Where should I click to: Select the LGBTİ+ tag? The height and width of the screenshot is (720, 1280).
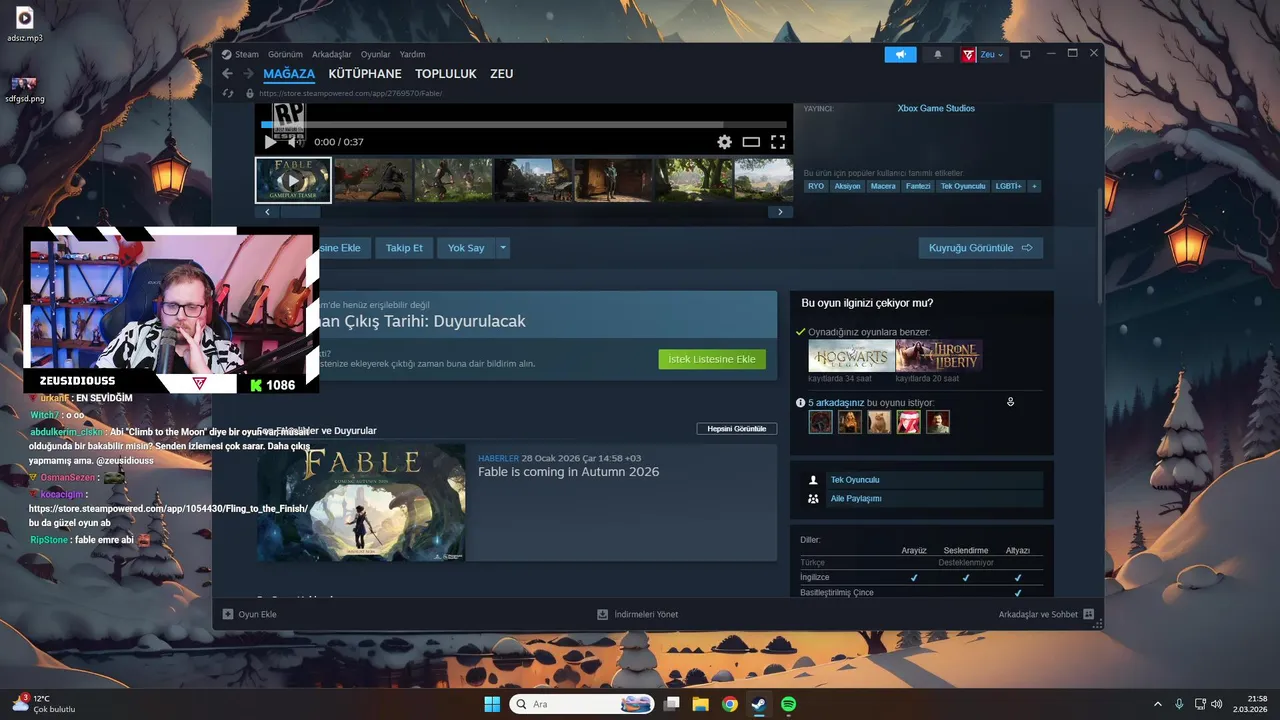[x=1008, y=186]
